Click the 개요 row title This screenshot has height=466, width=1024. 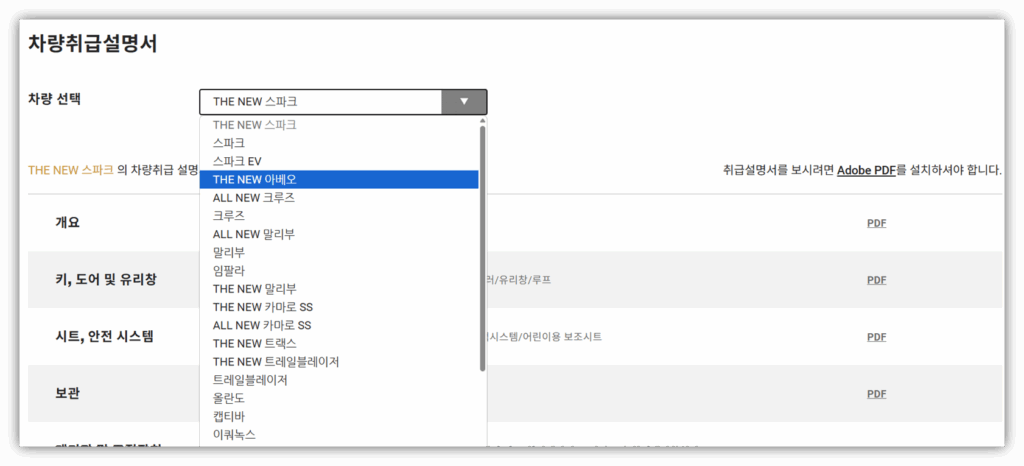pos(67,223)
